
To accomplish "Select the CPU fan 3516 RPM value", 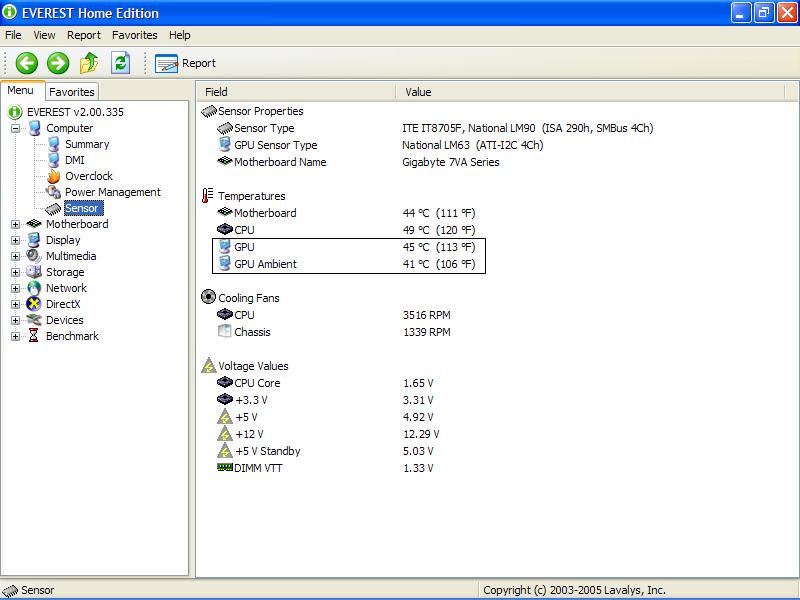I will coord(427,315).
